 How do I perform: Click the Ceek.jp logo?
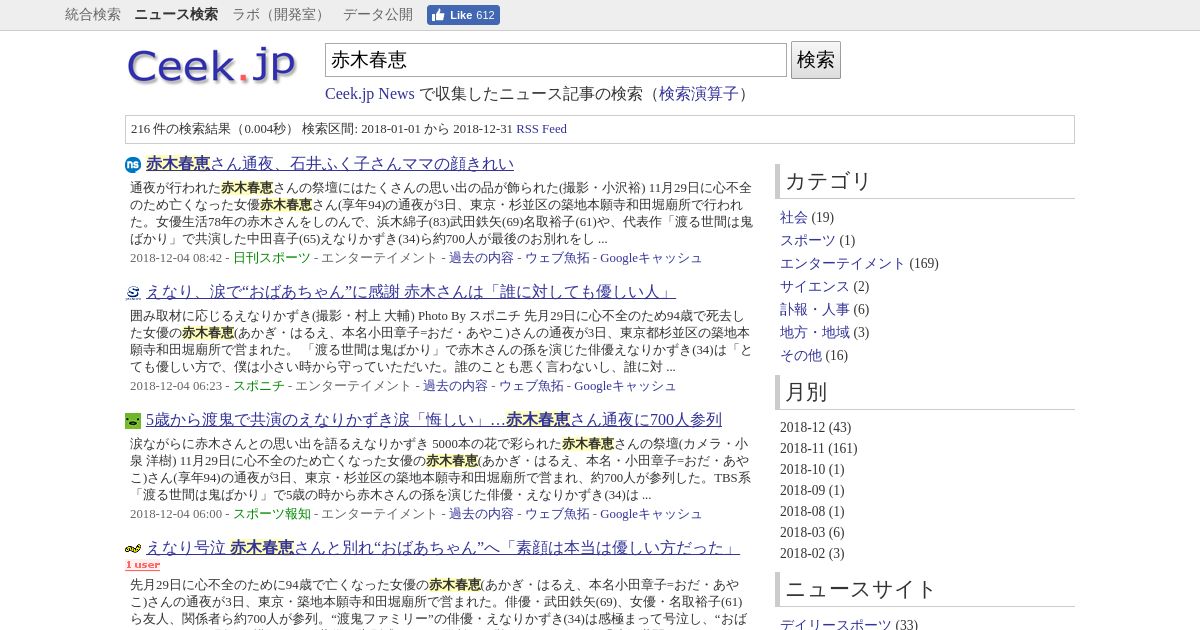(212, 66)
